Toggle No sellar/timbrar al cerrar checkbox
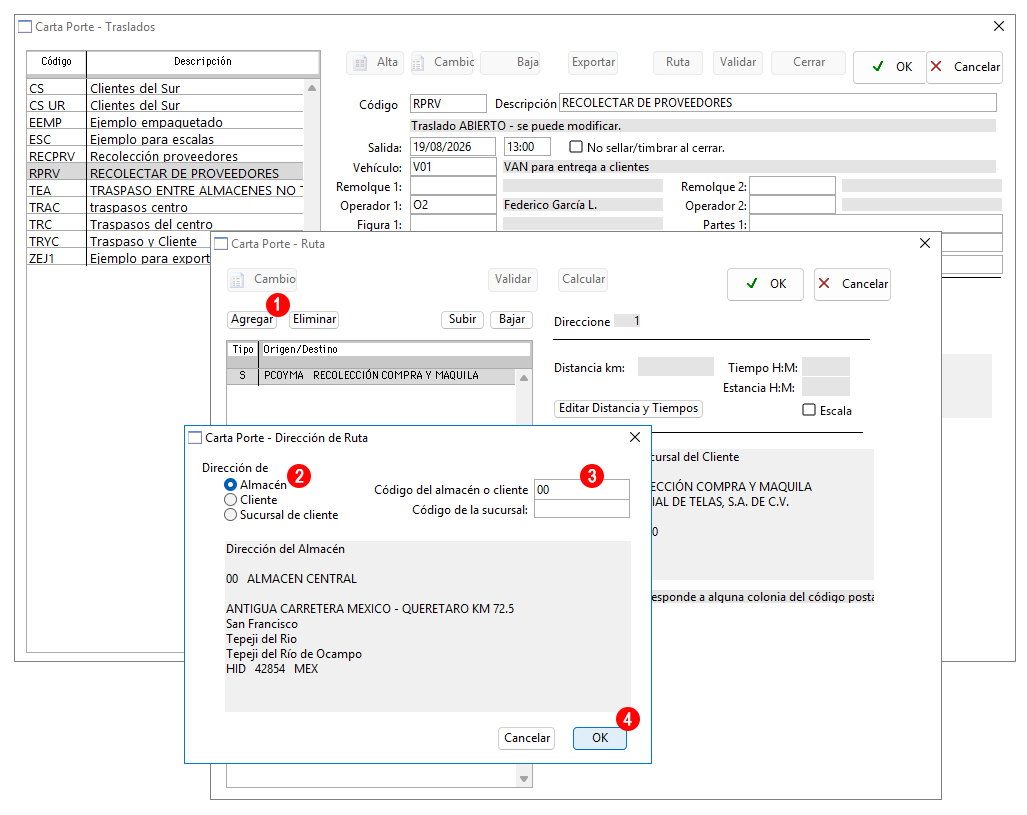 pyautogui.click(x=576, y=147)
